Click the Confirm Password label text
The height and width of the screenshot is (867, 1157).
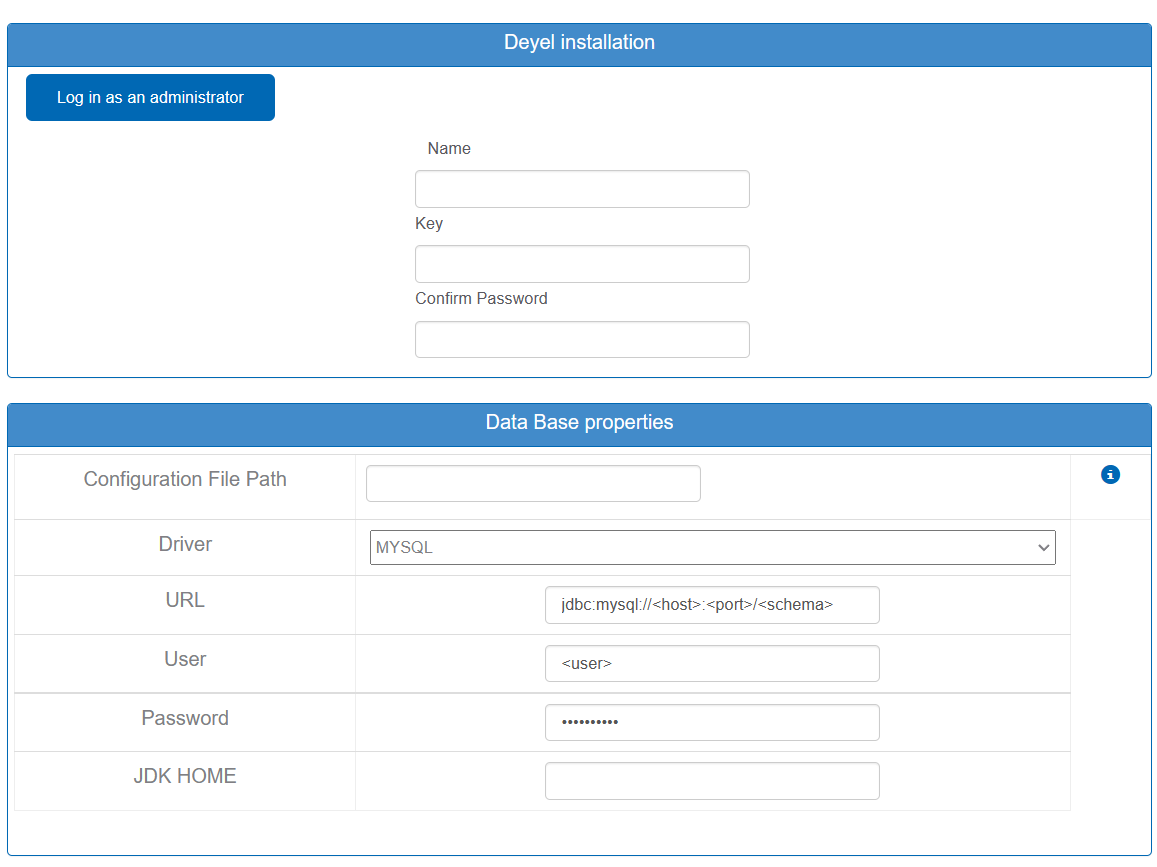pyautogui.click(x=481, y=299)
